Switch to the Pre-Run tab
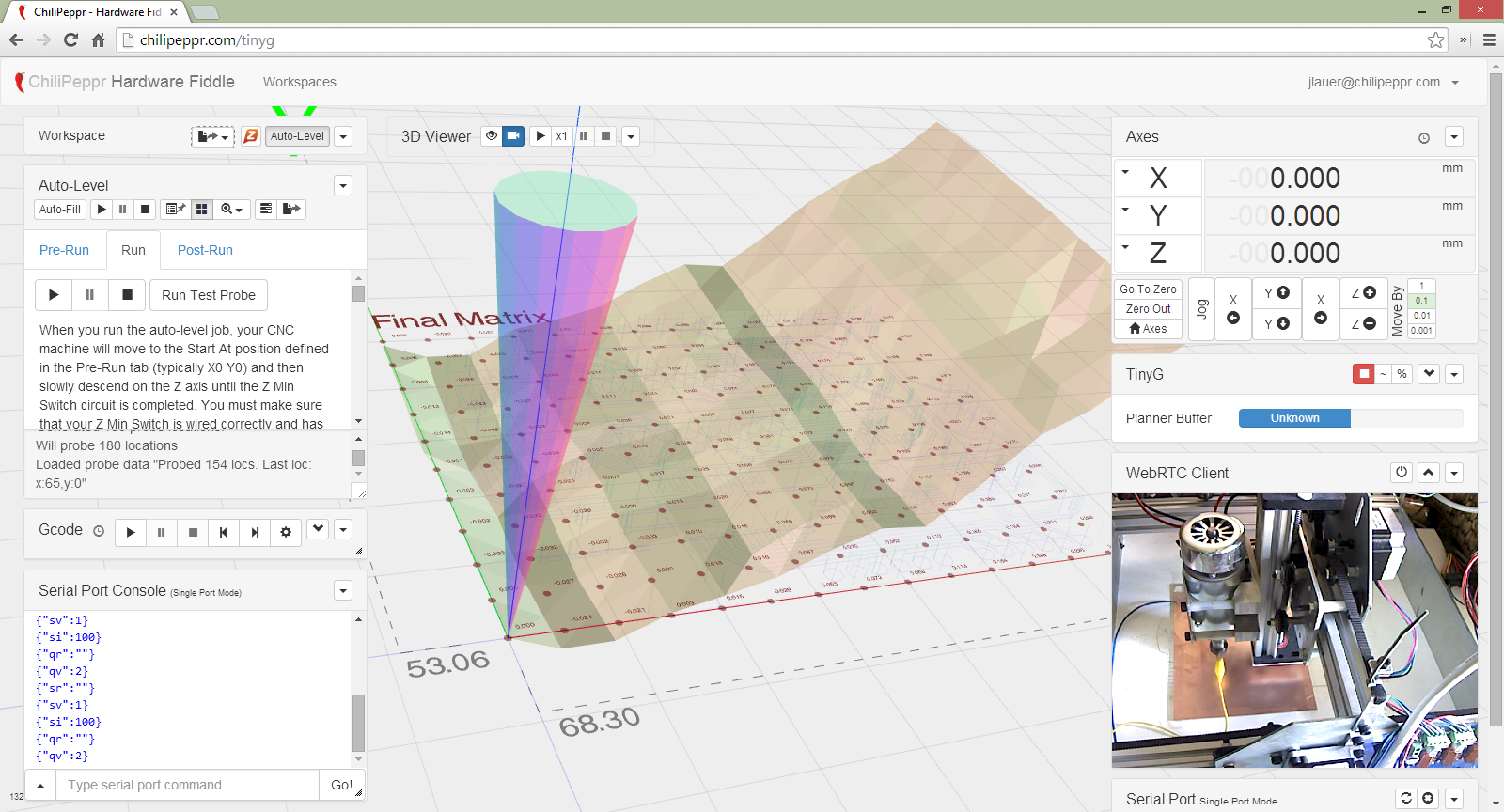The width and height of the screenshot is (1504, 812). [x=64, y=250]
